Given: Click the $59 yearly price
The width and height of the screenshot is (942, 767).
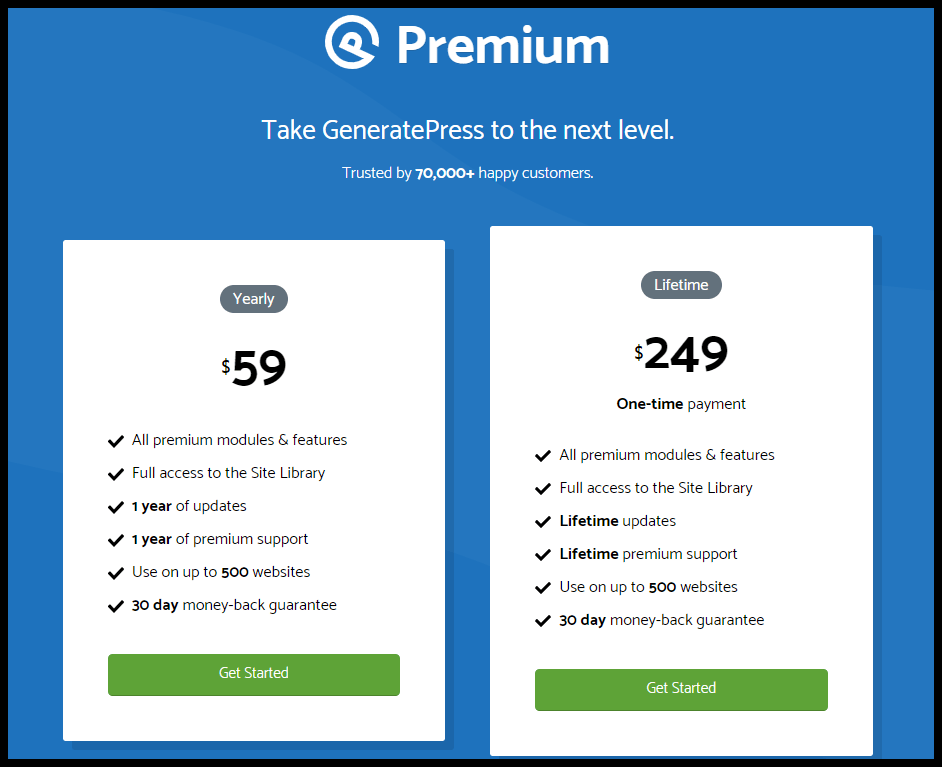Looking at the screenshot, I should pyautogui.click(x=256, y=368).
